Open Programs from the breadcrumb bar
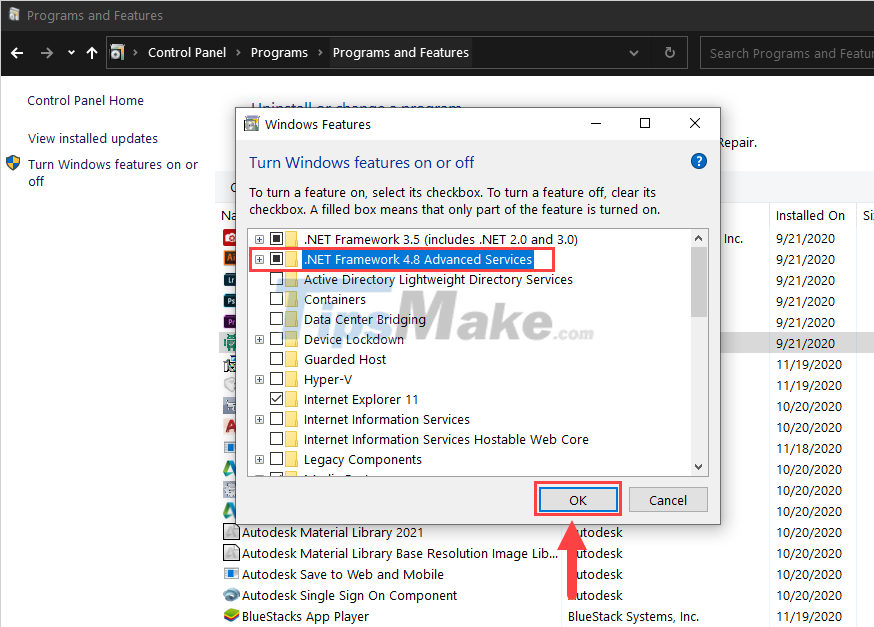 (279, 52)
